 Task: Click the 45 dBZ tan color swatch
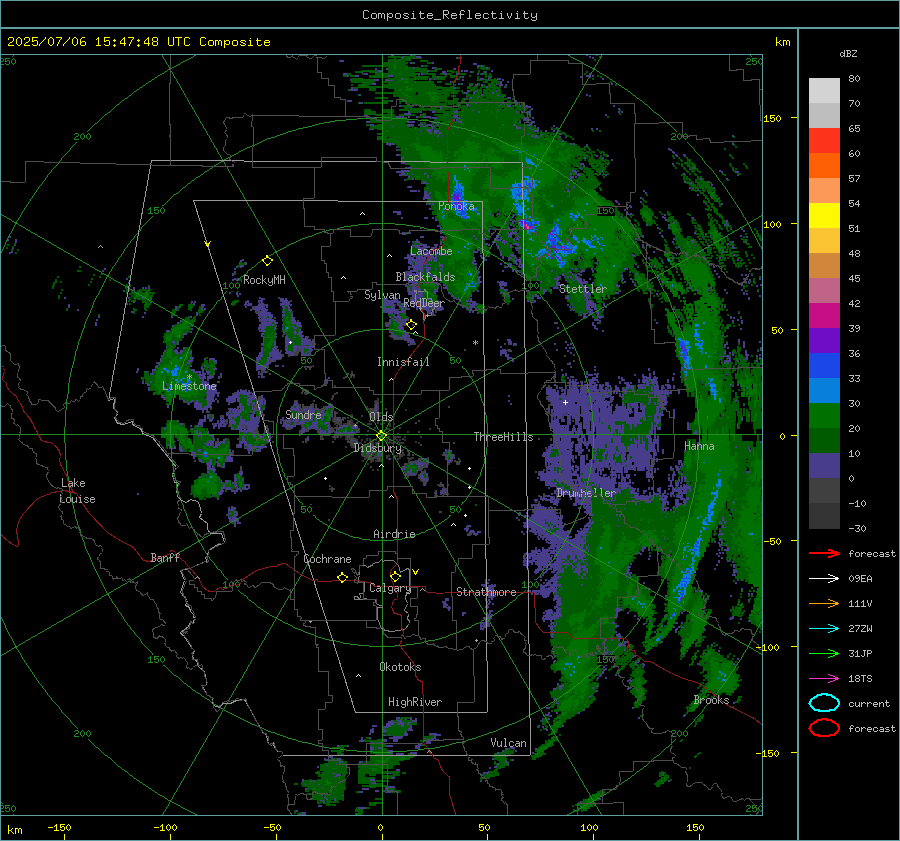(x=824, y=265)
